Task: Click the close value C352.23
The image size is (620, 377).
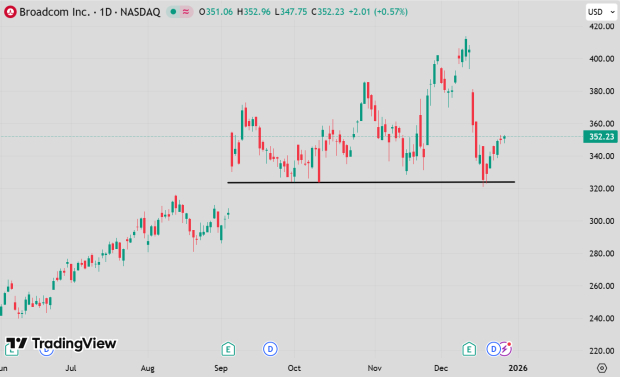Action: (328, 12)
